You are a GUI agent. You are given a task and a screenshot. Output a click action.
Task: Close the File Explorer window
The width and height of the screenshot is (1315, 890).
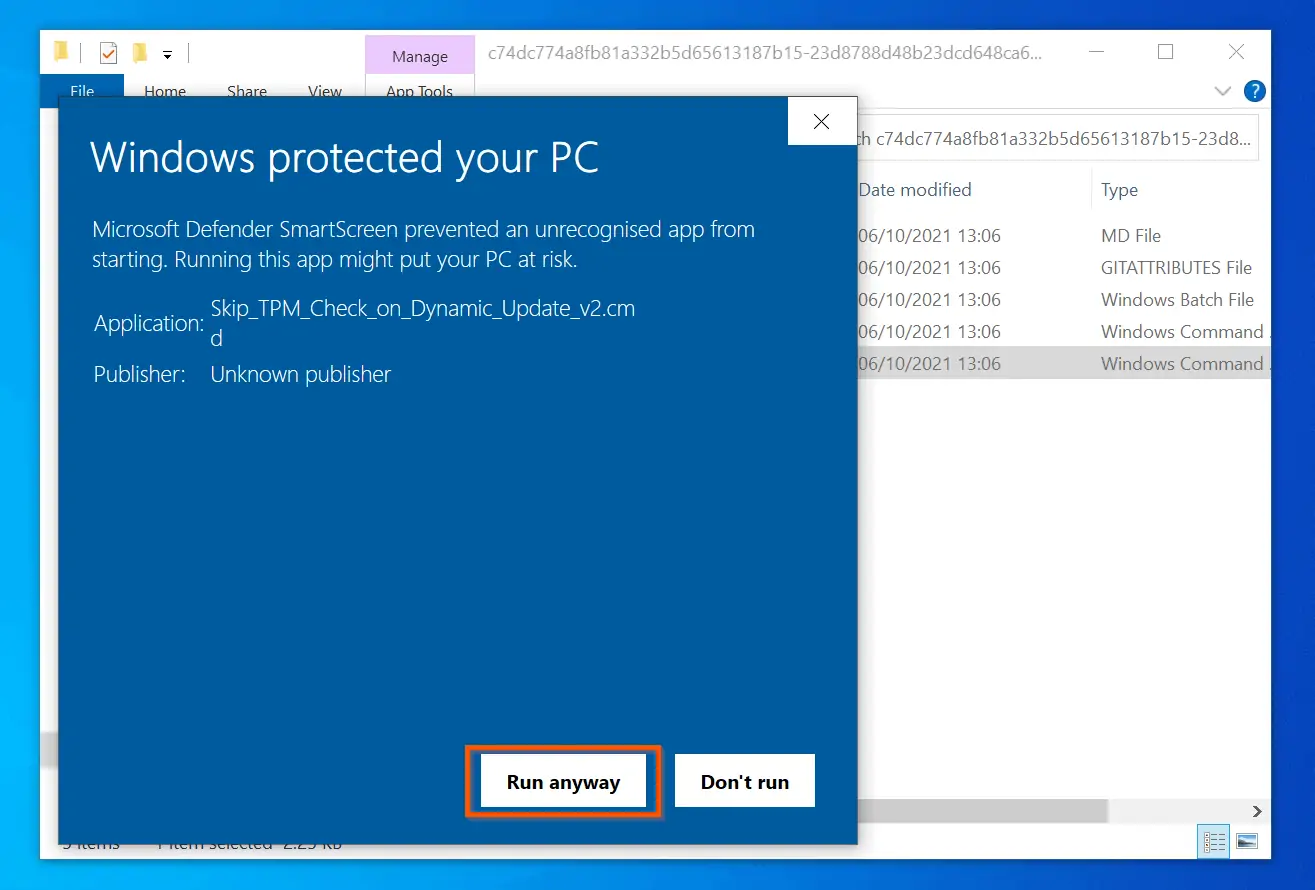coord(1237,53)
